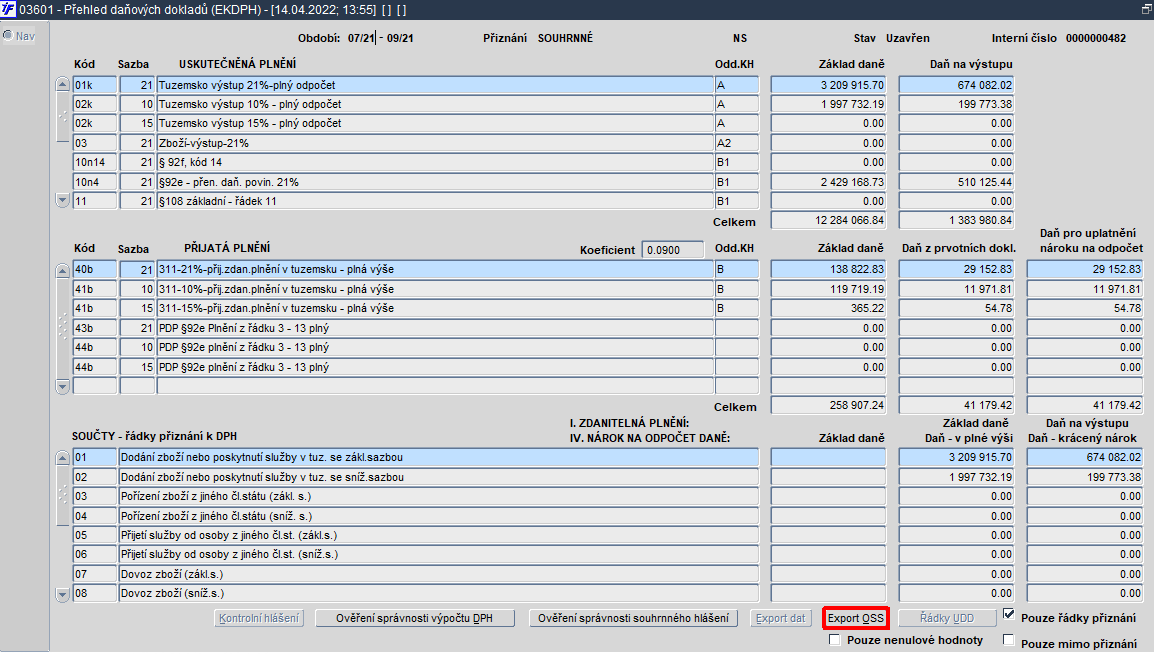
Task: Select row §108 základní - řádek 11
Action: click(x=435, y=201)
